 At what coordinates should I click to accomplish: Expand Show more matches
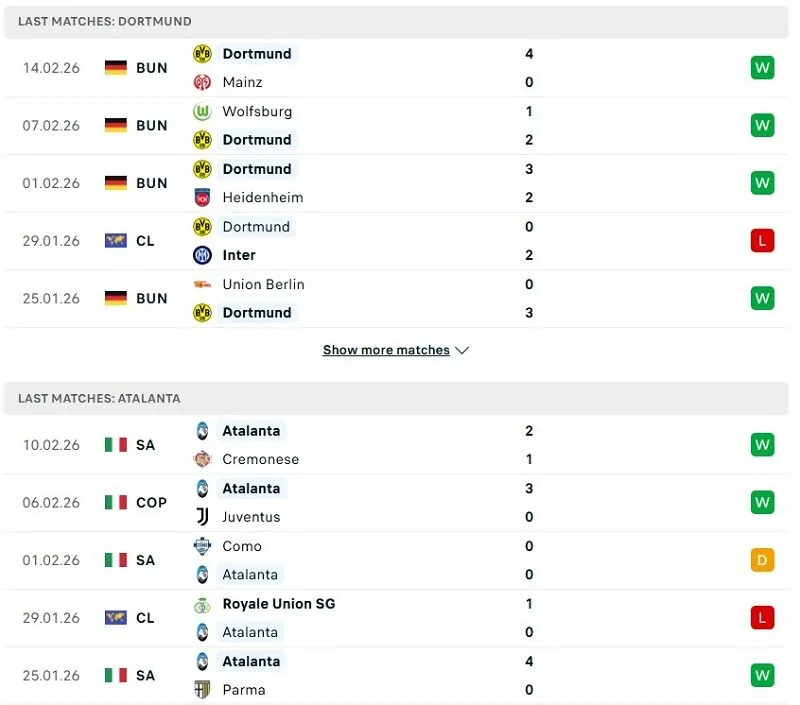click(385, 350)
